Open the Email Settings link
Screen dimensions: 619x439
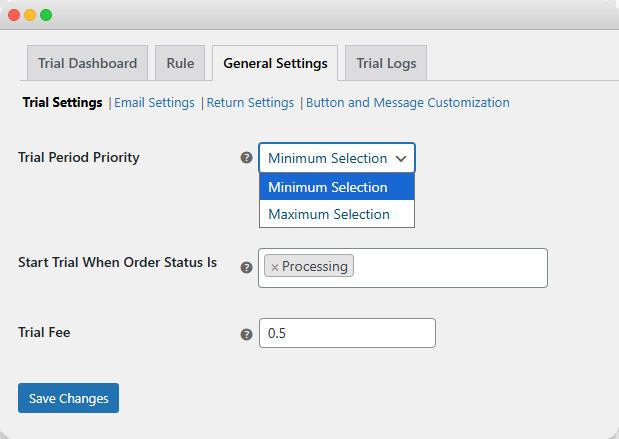point(154,102)
